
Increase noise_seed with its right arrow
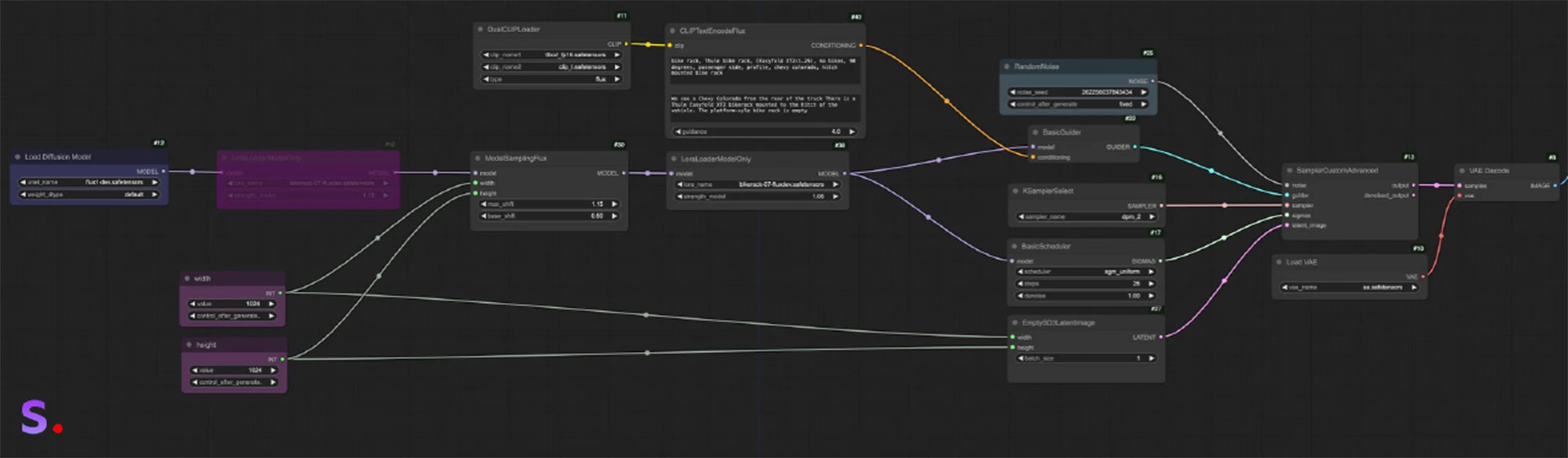point(1144,92)
